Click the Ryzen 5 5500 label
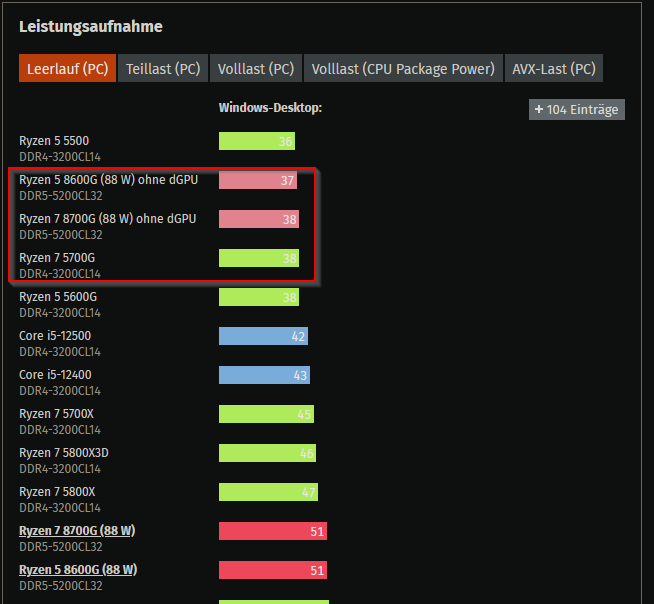 [54, 141]
